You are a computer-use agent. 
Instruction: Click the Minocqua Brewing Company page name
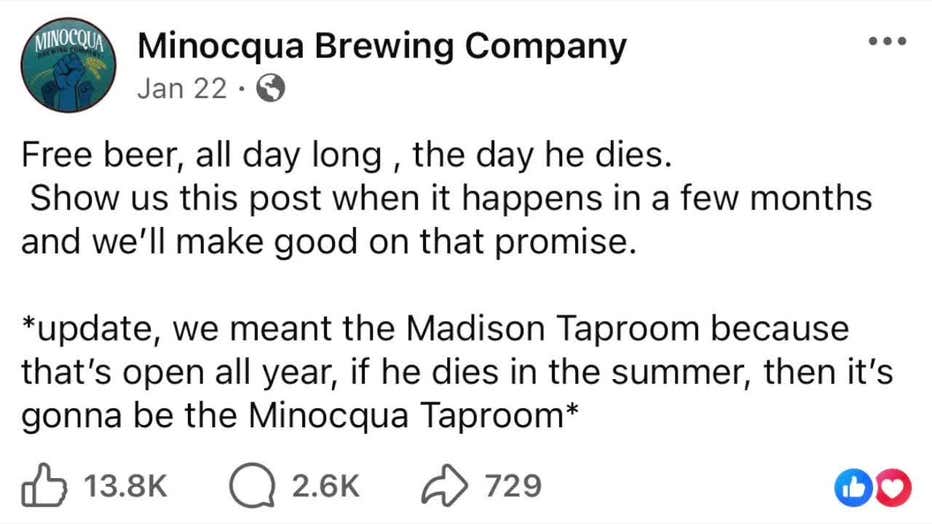tap(381, 46)
